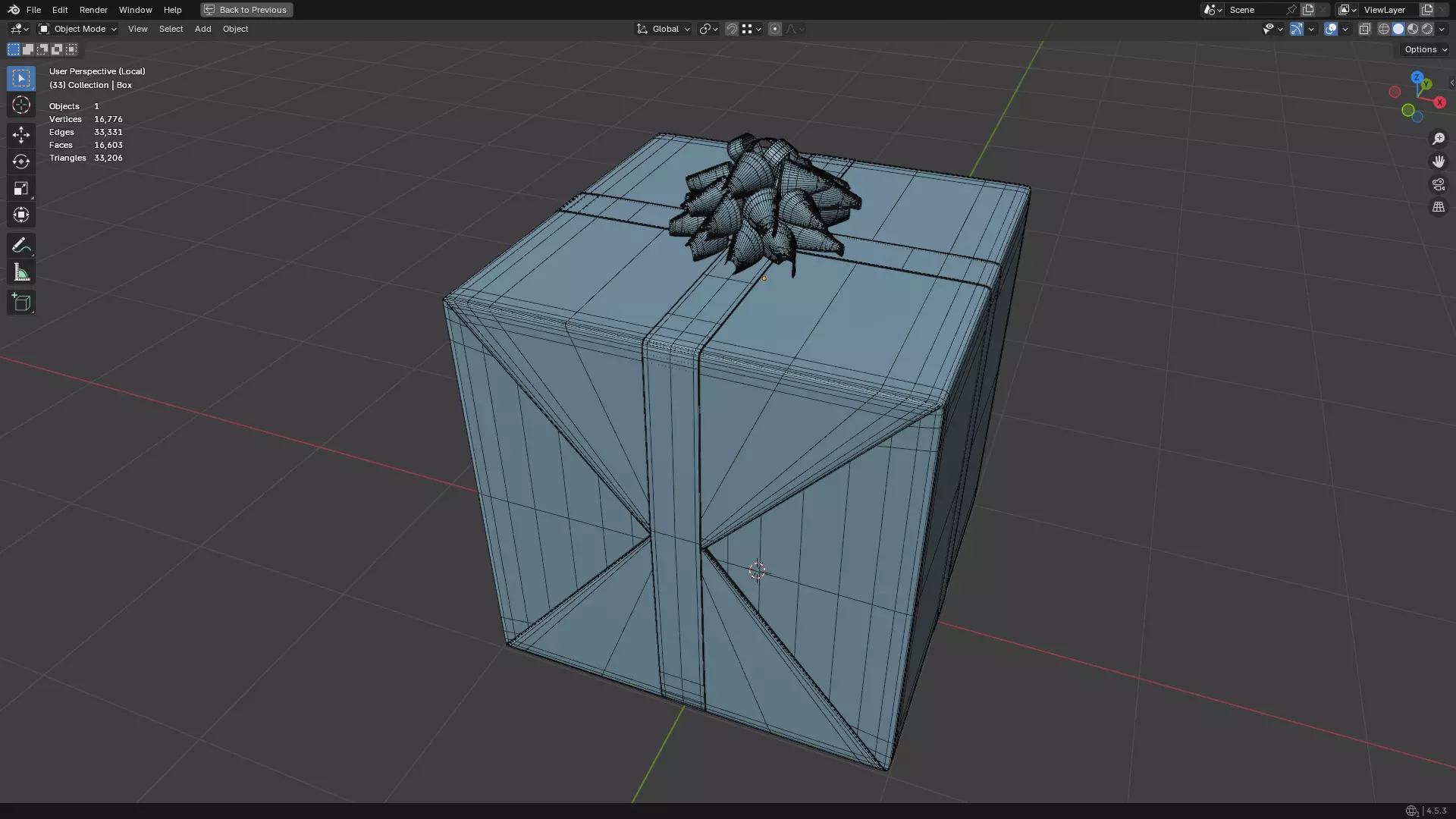Select the Measure tool
Screen dimensions: 1456x819
coord(21,272)
